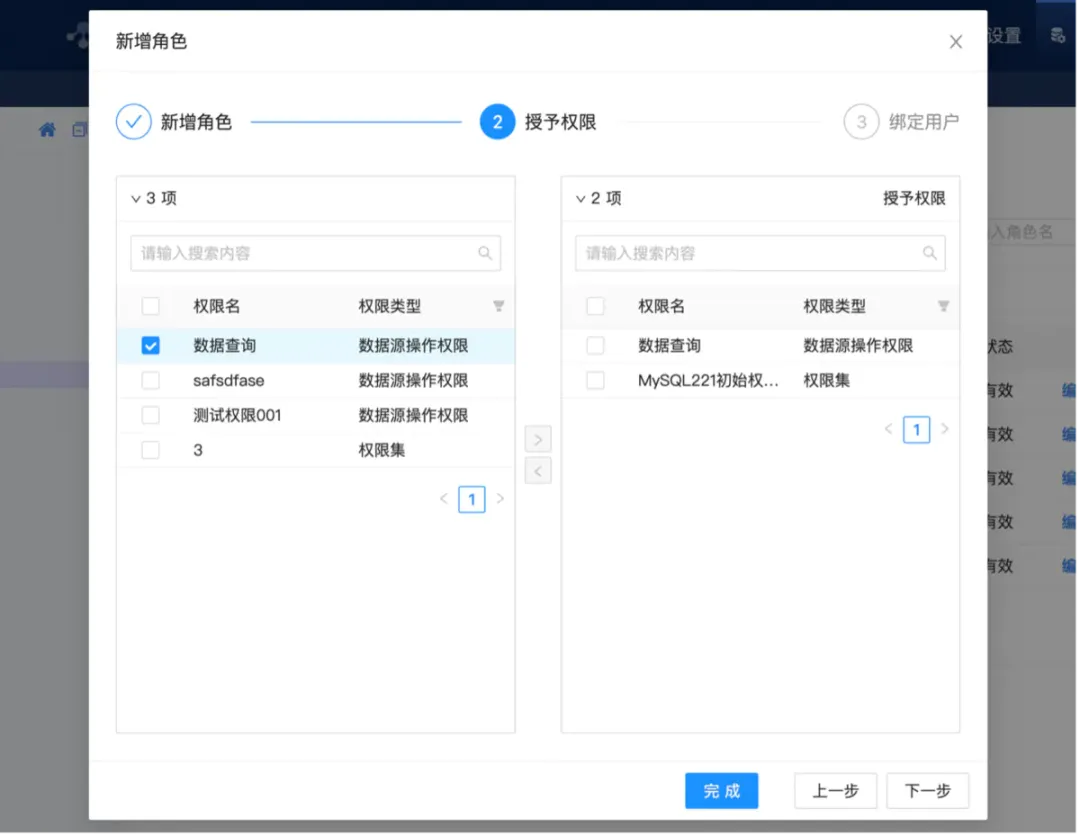Click the funnel filter icon on right 权限类型 column
1080x836 pixels.
tap(943, 306)
